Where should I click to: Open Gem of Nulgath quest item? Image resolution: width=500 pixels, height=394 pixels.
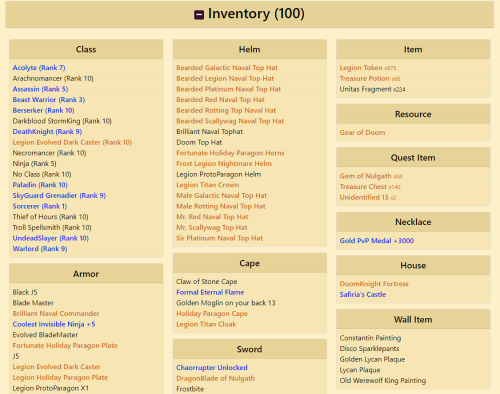[x=365, y=176]
